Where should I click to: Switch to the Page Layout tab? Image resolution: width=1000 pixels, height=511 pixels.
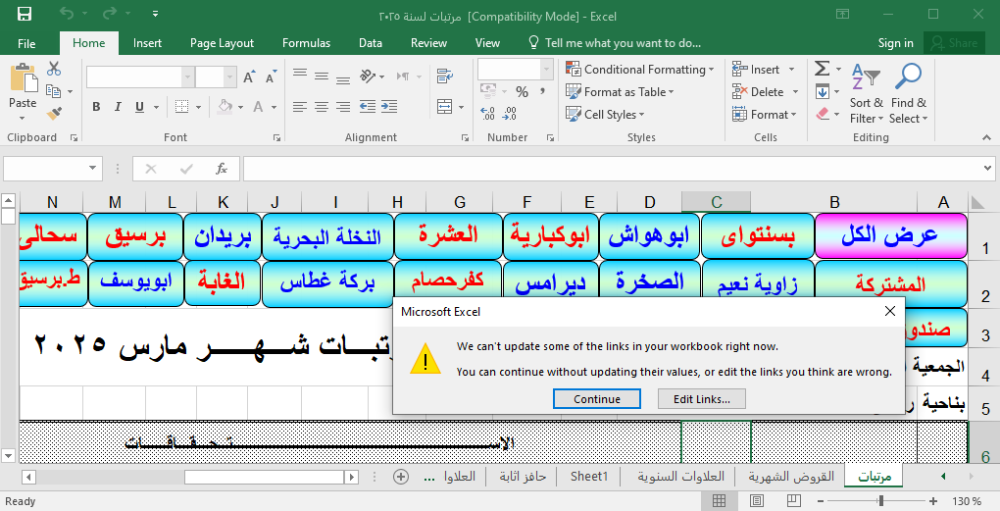click(221, 43)
